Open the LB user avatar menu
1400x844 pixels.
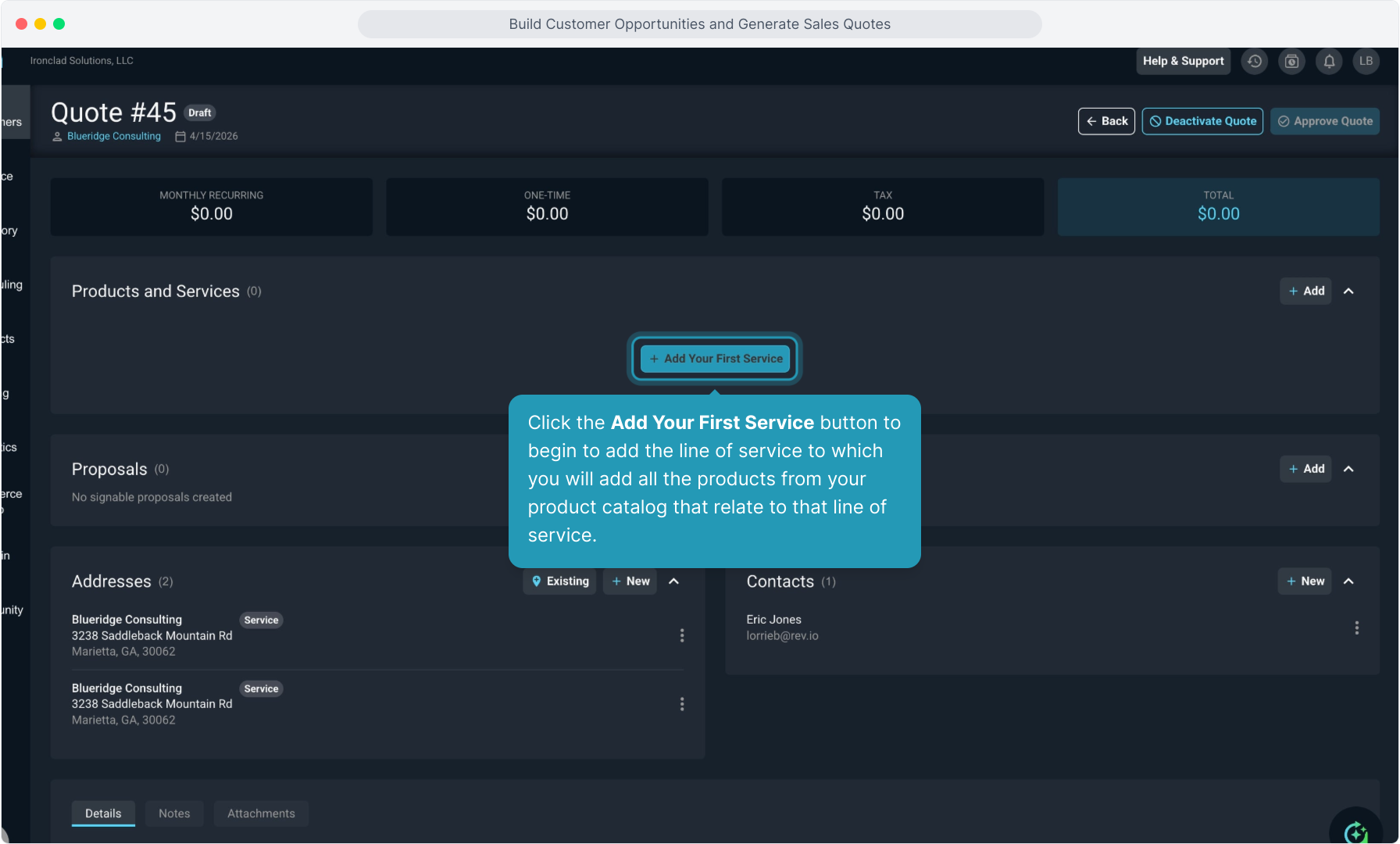coord(1366,61)
